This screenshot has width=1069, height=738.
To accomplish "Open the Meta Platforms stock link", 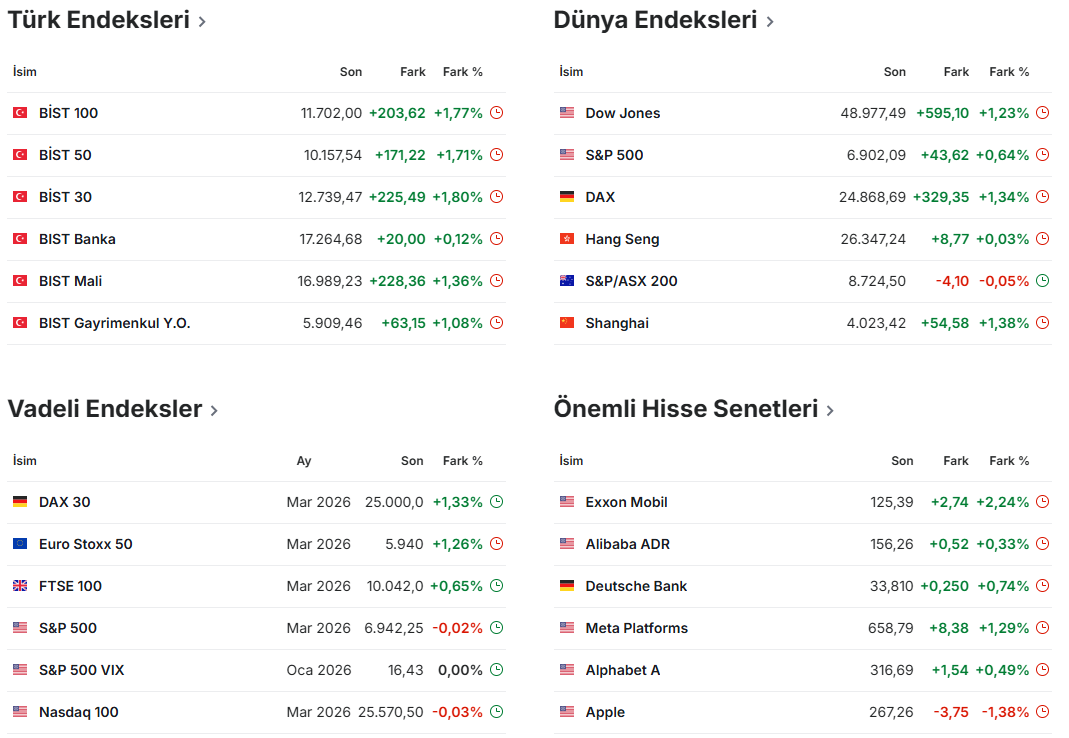I will [x=636, y=628].
